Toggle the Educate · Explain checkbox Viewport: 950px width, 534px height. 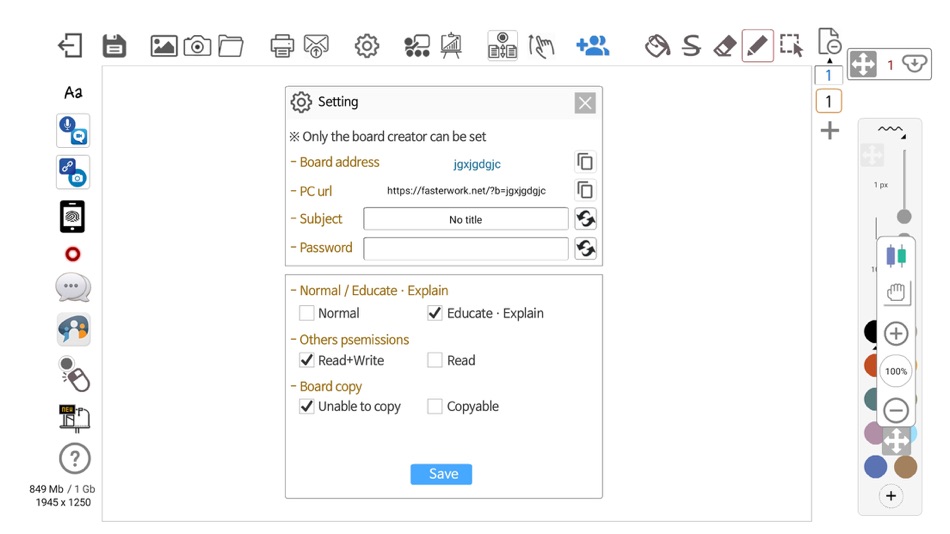(434, 313)
